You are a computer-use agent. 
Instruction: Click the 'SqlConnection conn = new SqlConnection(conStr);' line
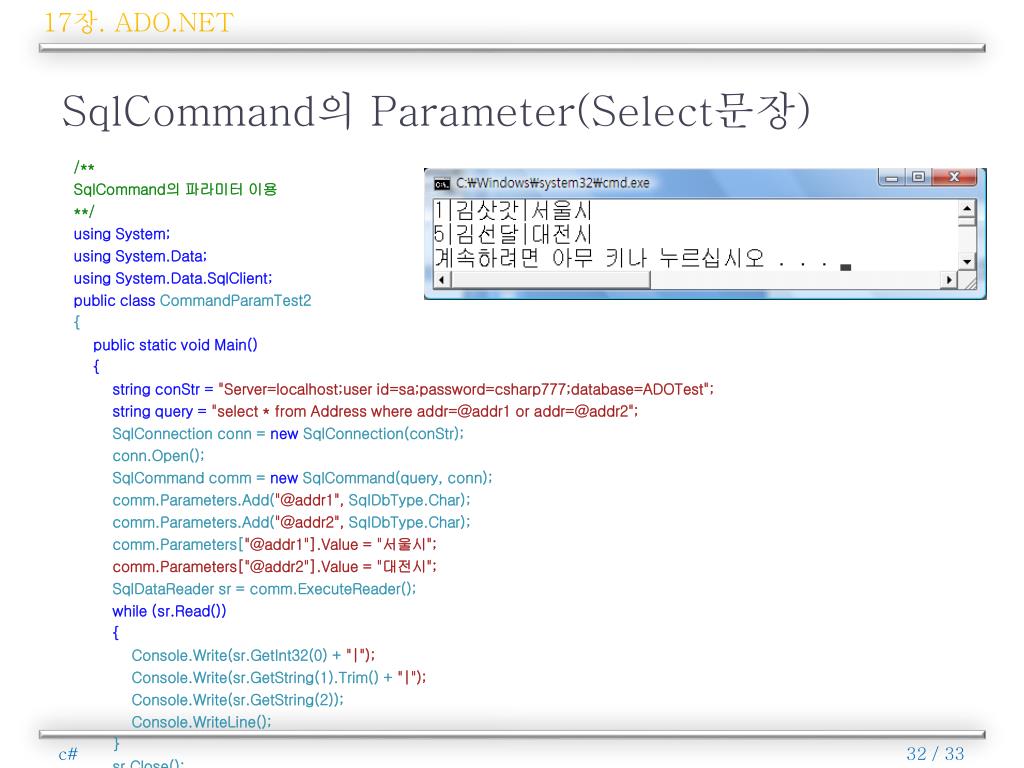287,434
